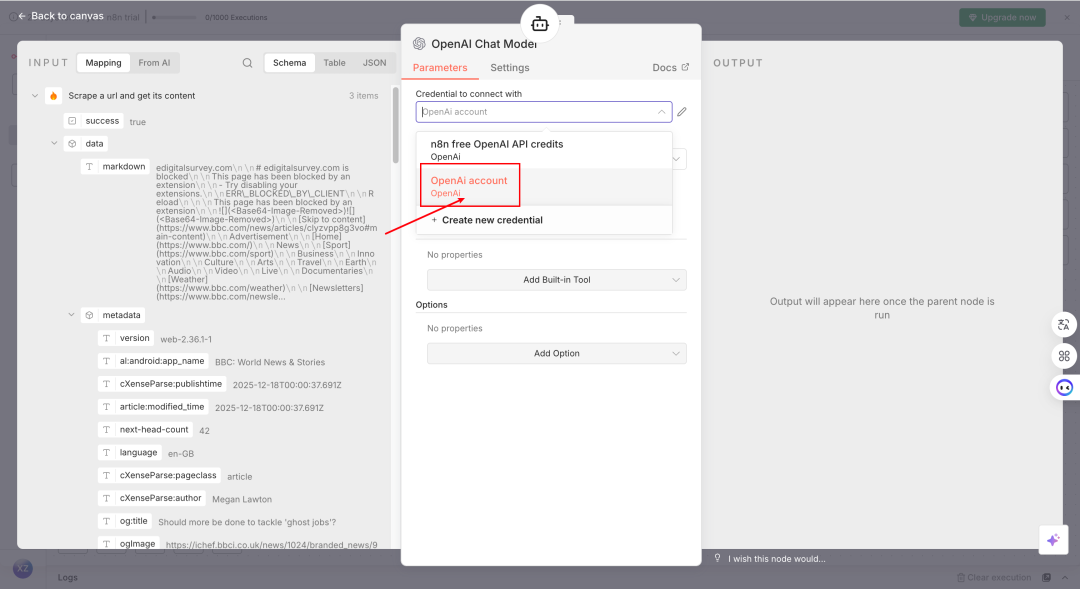The width and height of the screenshot is (1080, 589).
Task: Click the data object cube icon
Action: click(x=72, y=144)
